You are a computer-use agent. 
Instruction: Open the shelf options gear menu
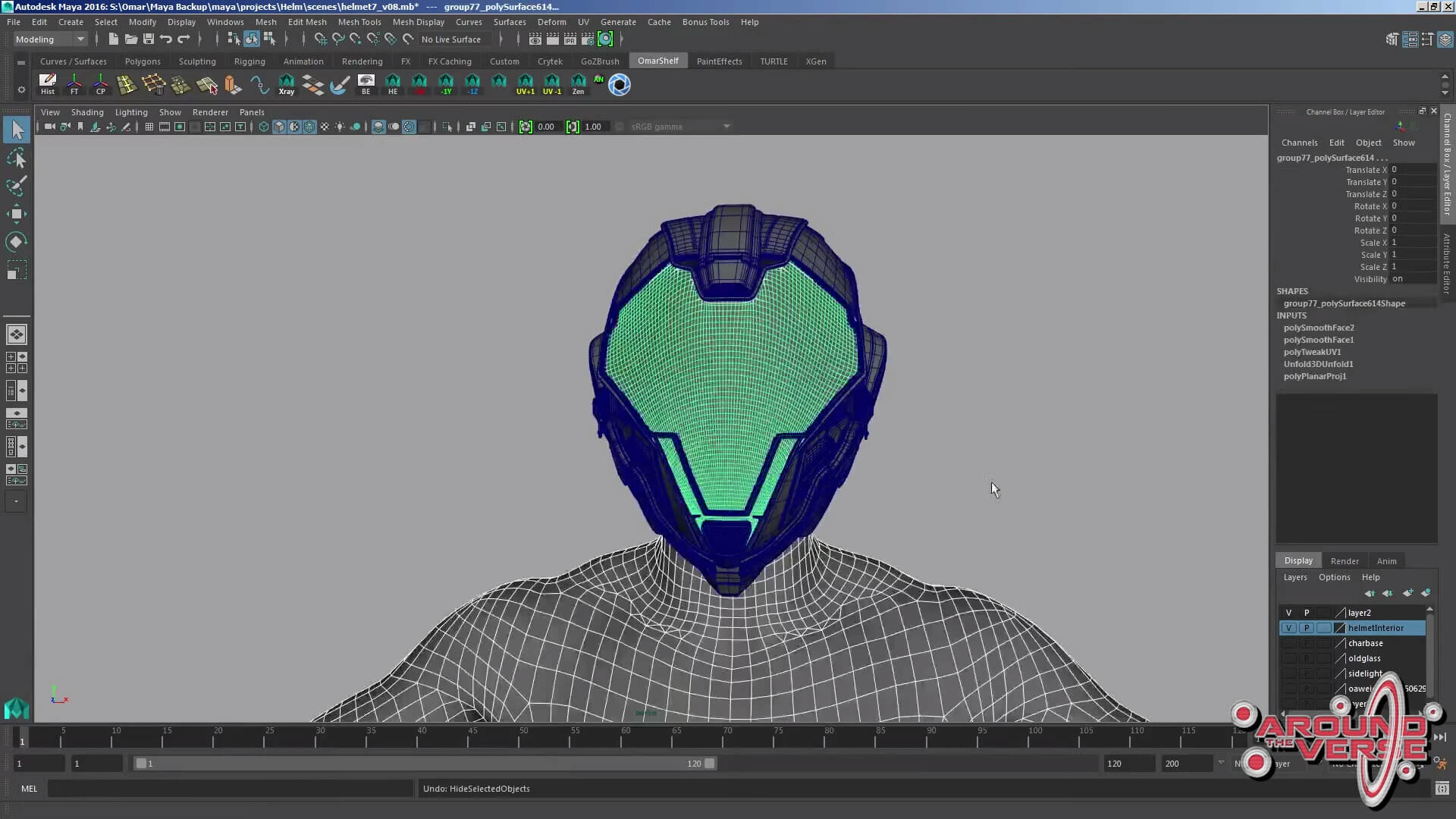21,89
